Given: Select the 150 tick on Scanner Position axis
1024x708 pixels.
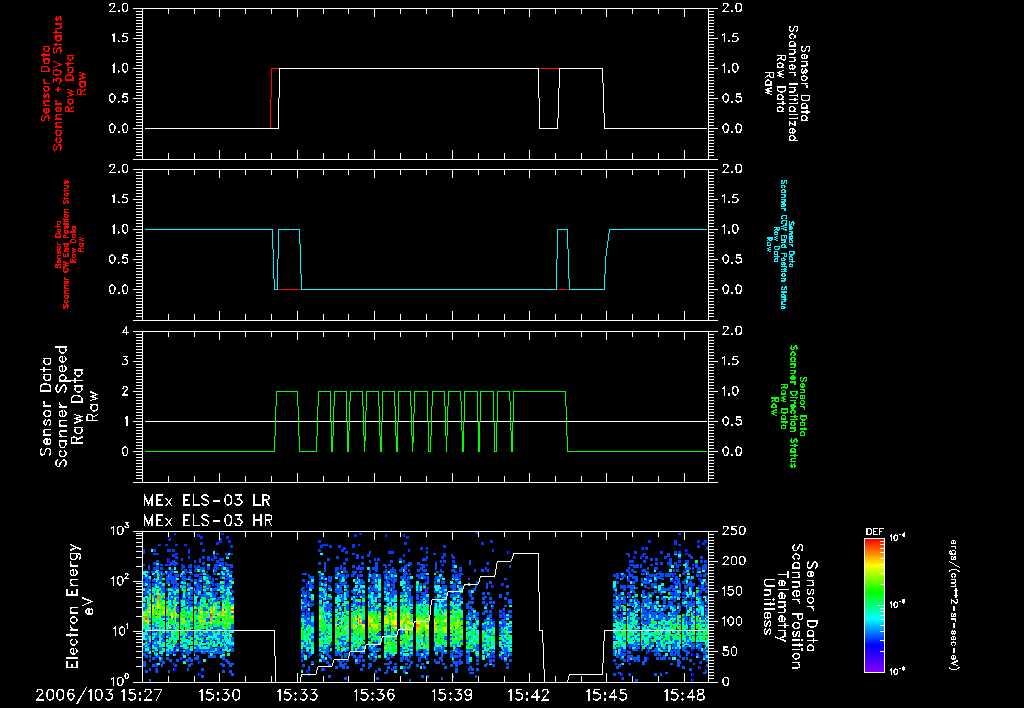Looking at the screenshot, I should click(732, 591).
